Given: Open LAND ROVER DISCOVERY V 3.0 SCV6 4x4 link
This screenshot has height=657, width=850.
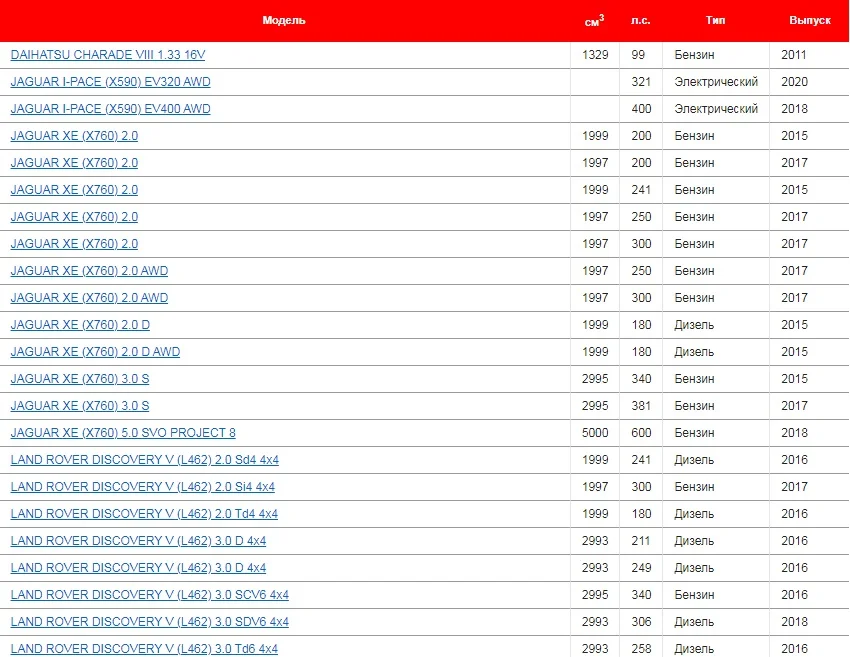Looking at the screenshot, I should 150,595.
